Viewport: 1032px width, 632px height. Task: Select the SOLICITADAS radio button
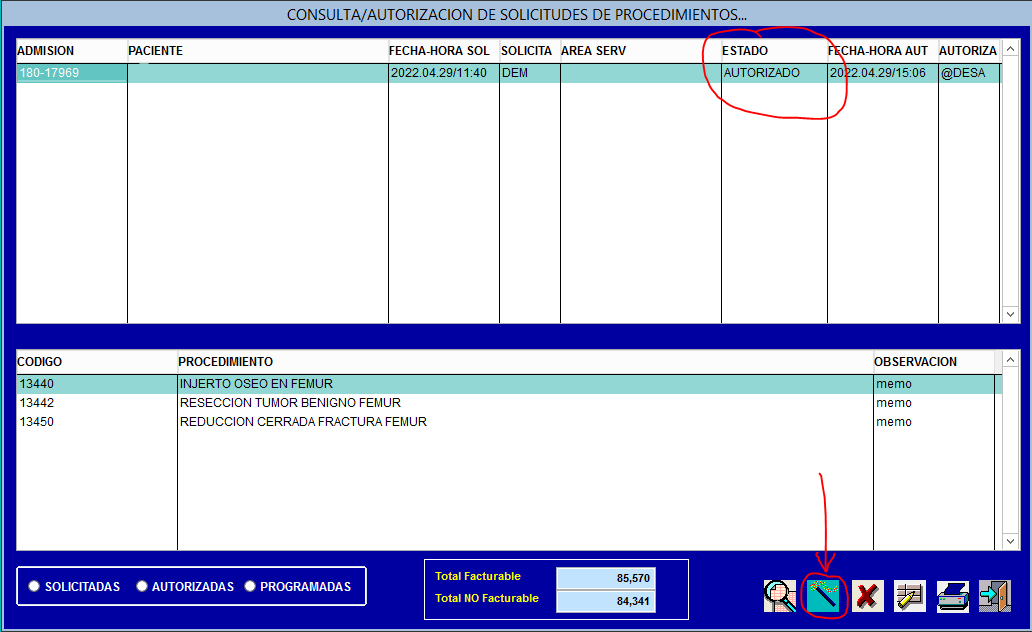(x=34, y=586)
